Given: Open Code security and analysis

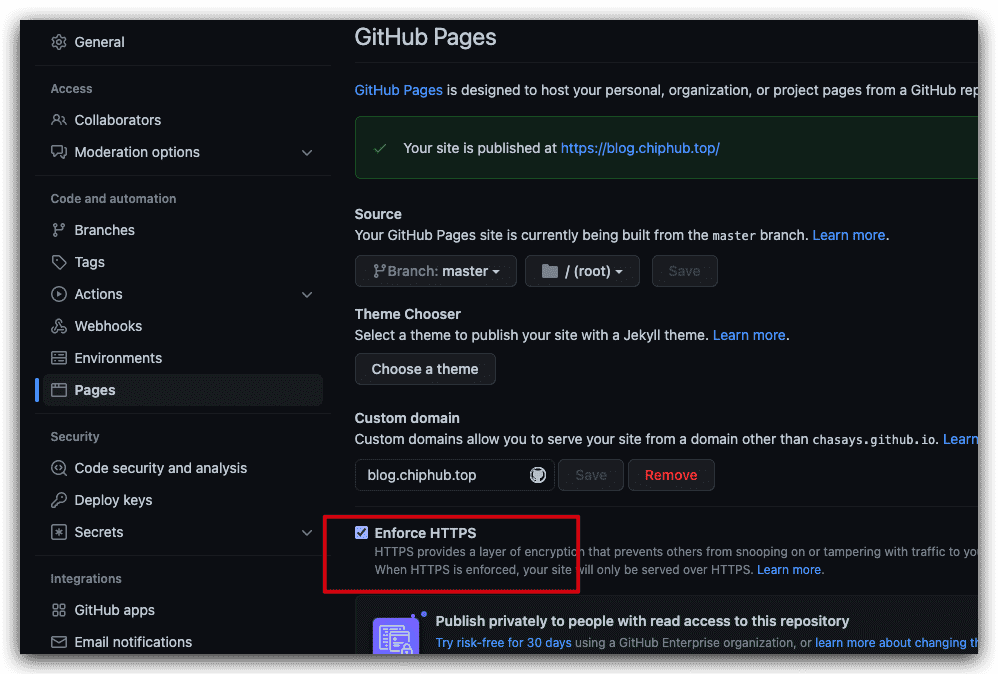Looking at the screenshot, I should point(160,468).
